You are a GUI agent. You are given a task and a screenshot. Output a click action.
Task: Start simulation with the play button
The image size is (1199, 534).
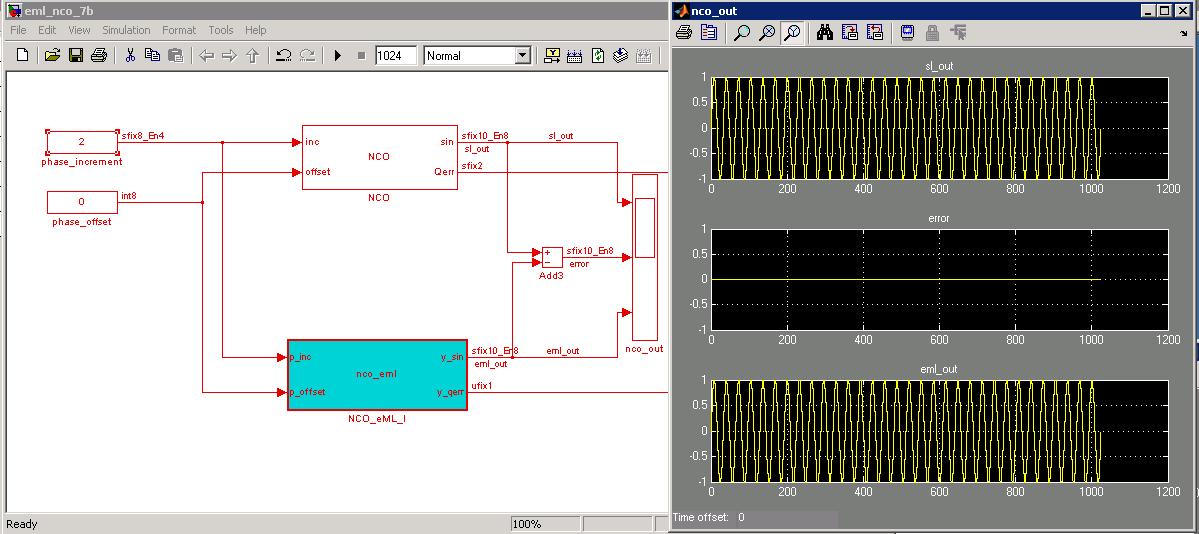[337, 55]
